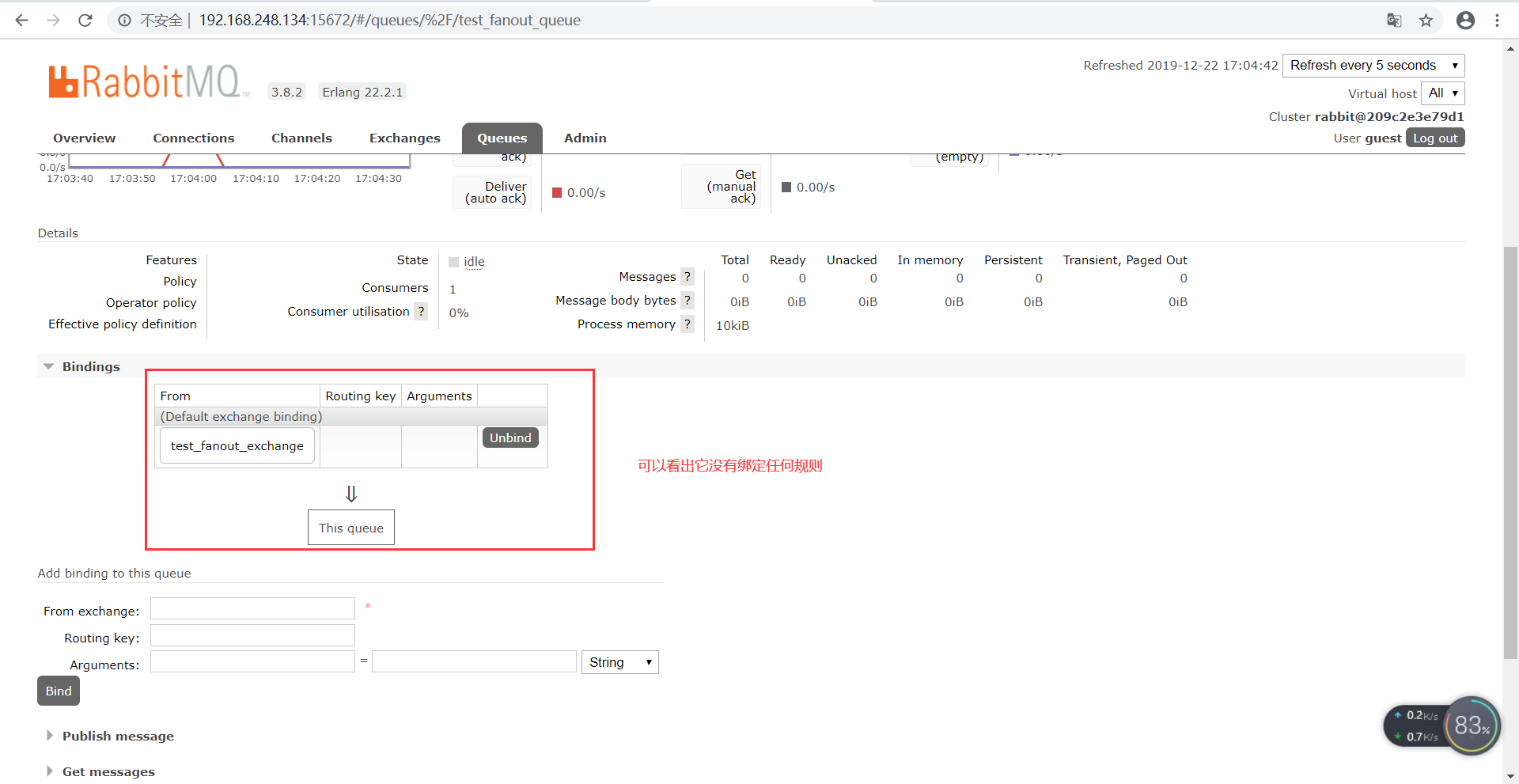Open the browser profile icon
This screenshot has height=784, width=1519.
[1465, 20]
